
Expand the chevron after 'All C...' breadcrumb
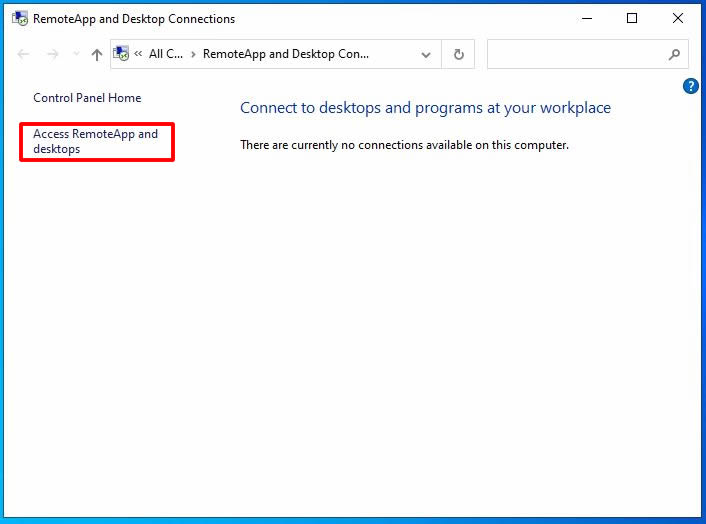click(x=193, y=54)
